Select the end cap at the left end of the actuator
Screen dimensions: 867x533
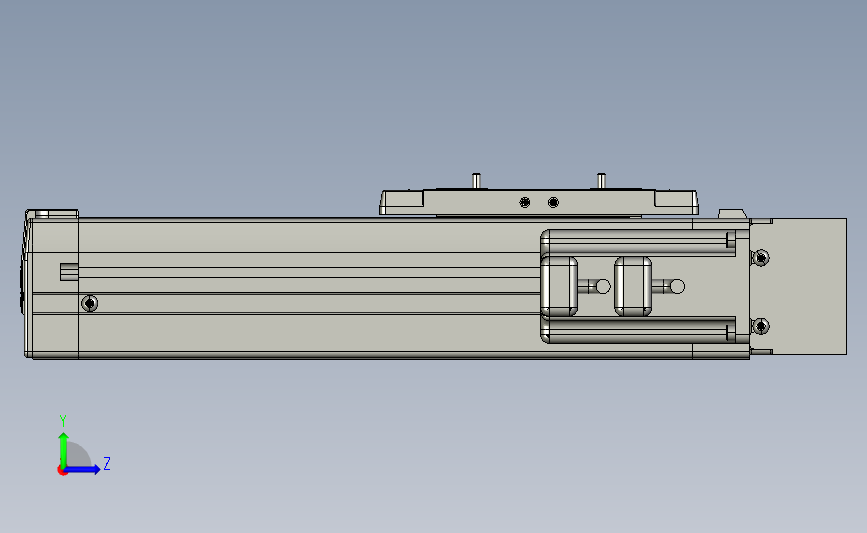click(x=51, y=284)
